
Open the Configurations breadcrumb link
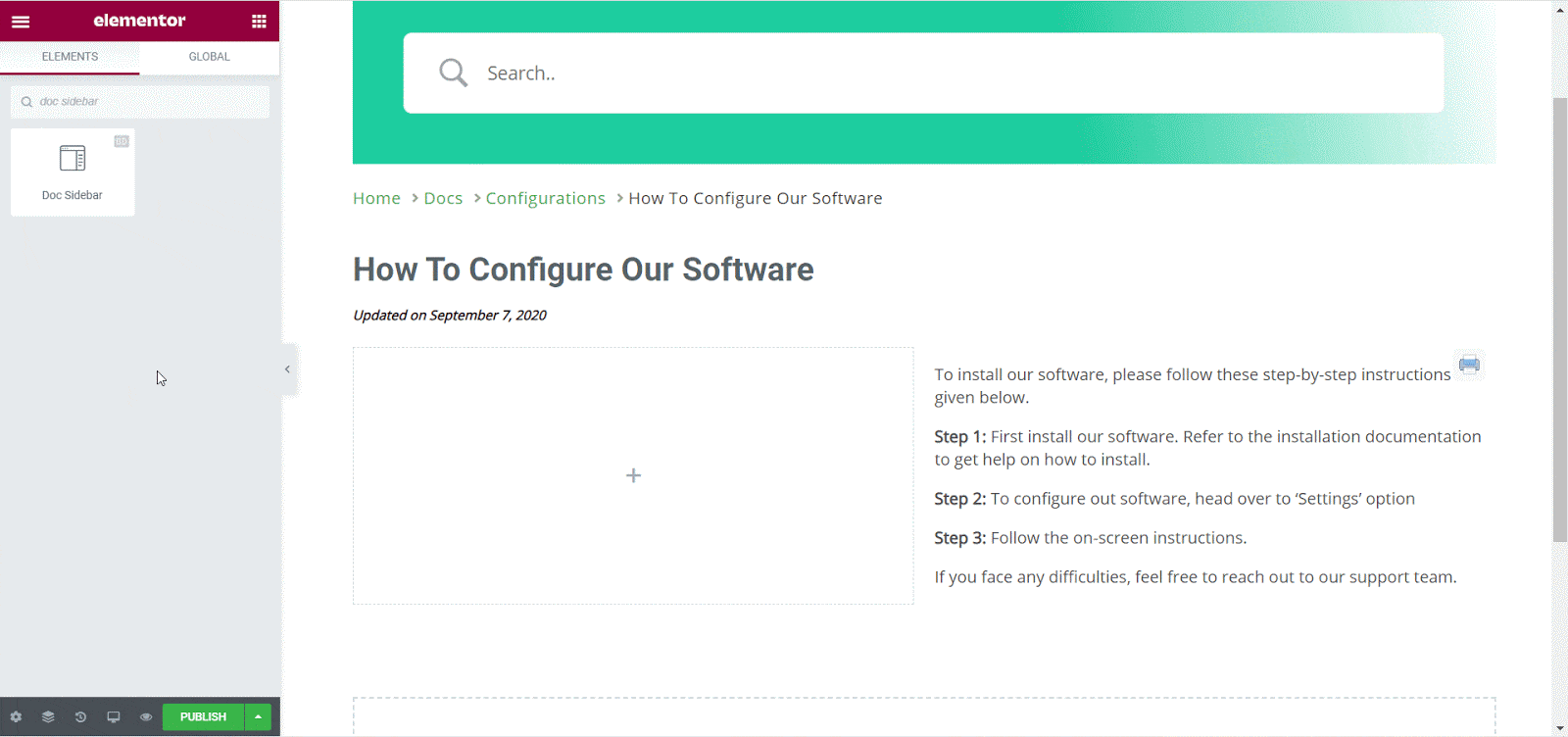pos(545,198)
